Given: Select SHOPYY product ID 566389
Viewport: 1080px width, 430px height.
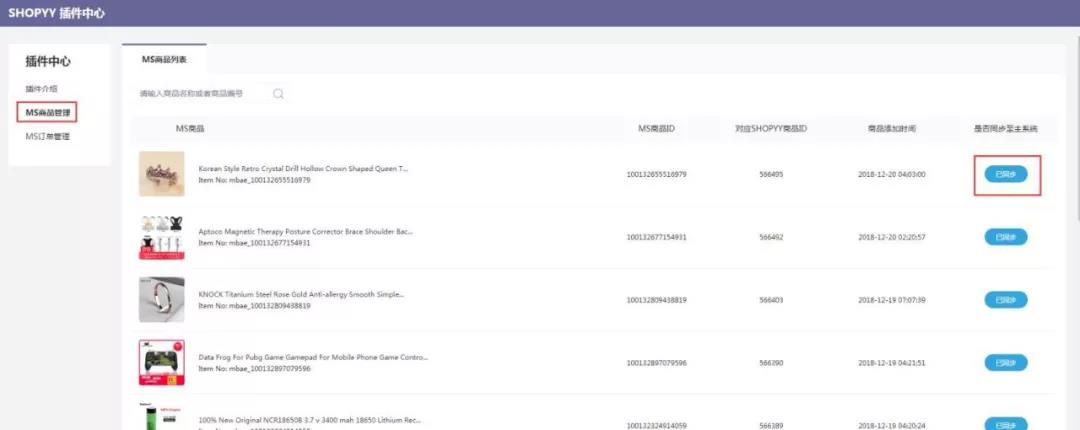Looking at the screenshot, I should [x=771, y=426].
